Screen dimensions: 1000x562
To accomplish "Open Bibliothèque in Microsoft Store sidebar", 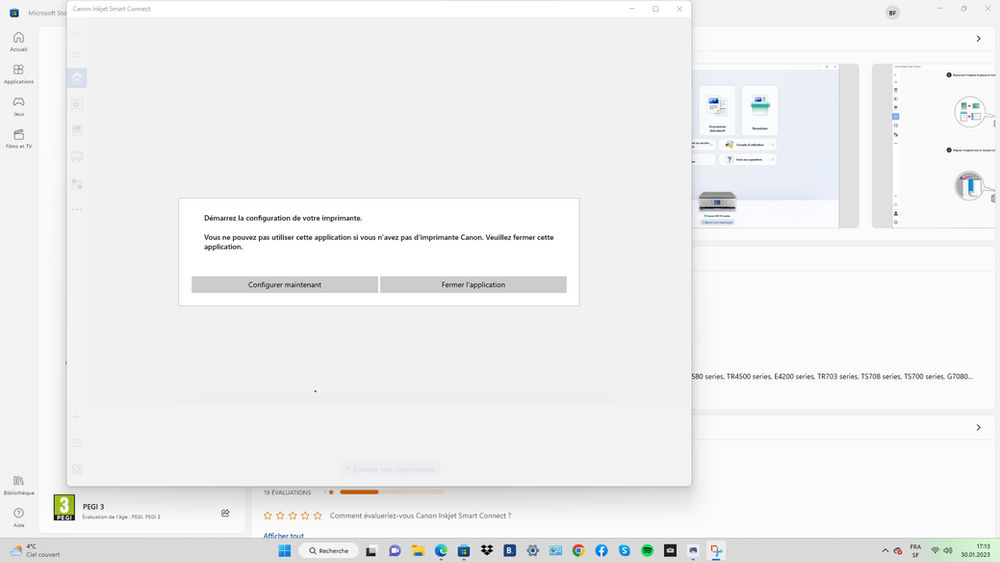I will (x=18, y=485).
